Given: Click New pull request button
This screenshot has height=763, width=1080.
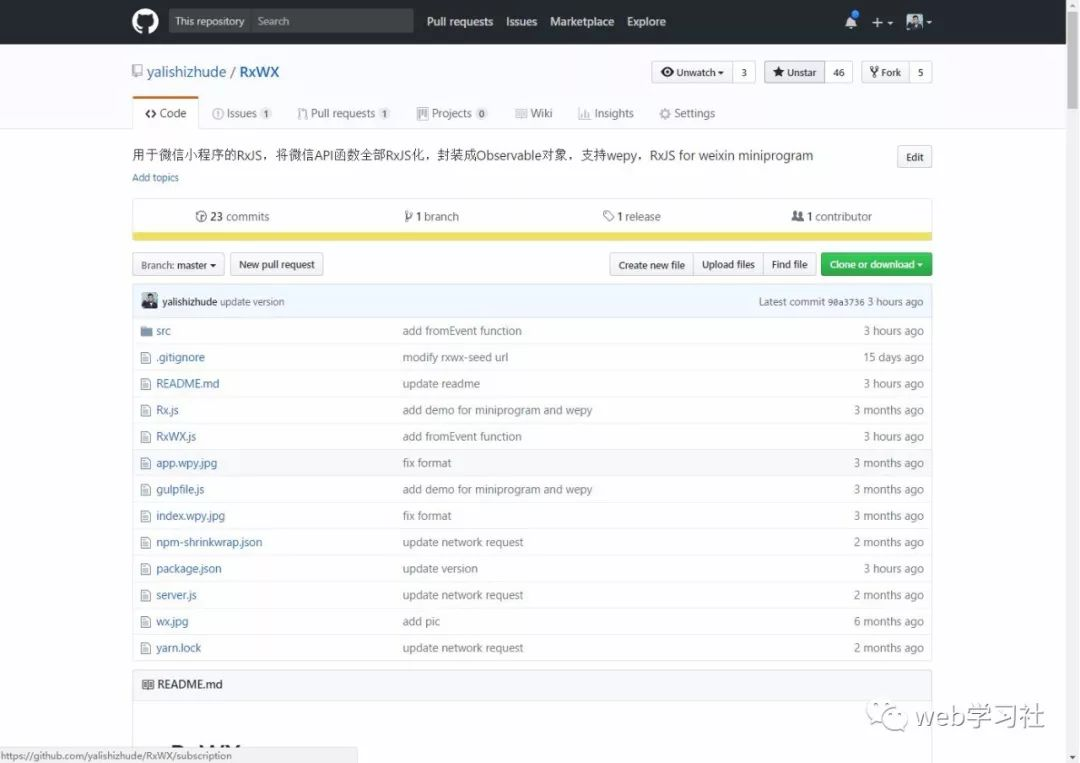Looking at the screenshot, I should [x=277, y=264].
